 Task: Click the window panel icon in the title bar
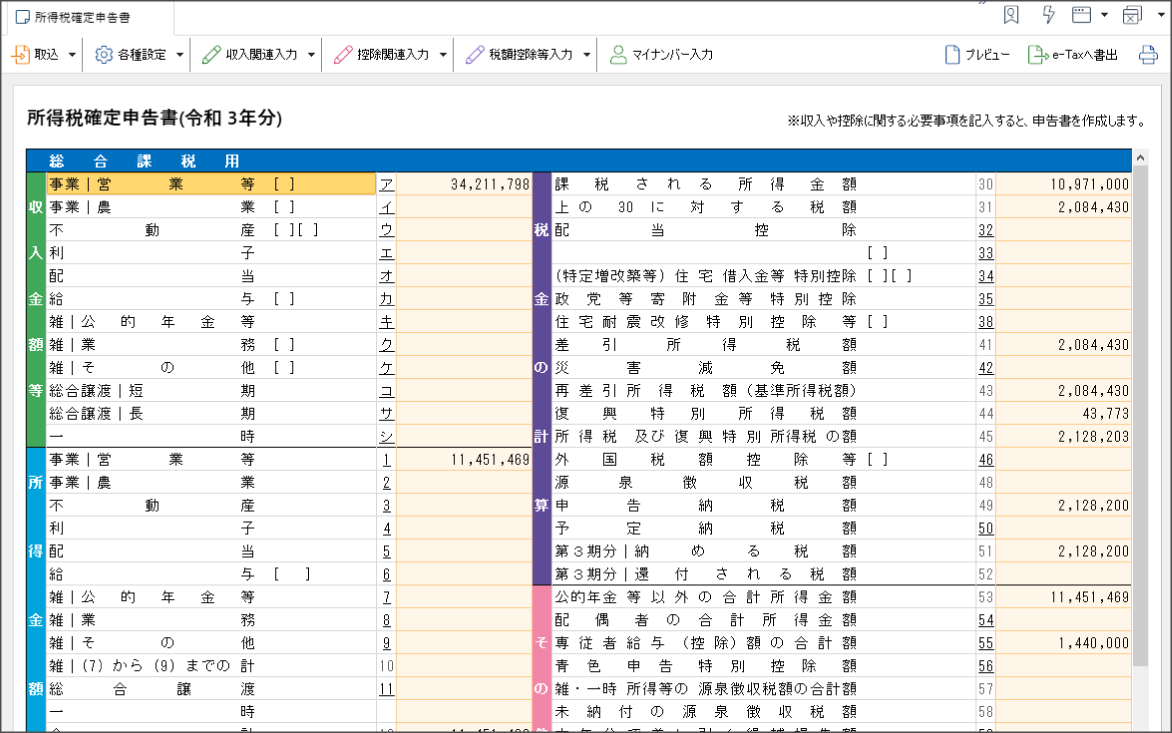tap(1079, 16)
